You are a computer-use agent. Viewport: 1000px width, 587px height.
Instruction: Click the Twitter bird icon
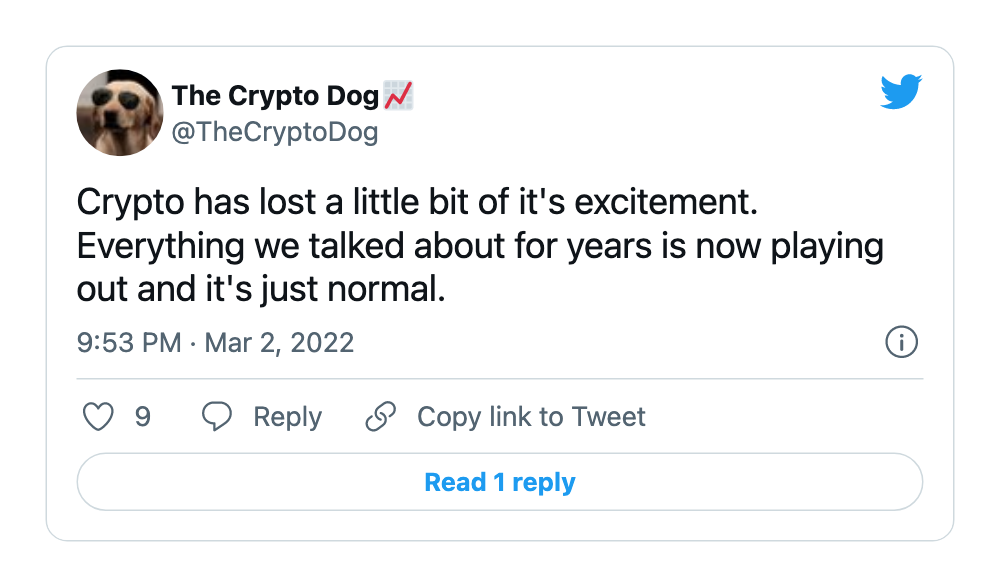tap(899, 91)
